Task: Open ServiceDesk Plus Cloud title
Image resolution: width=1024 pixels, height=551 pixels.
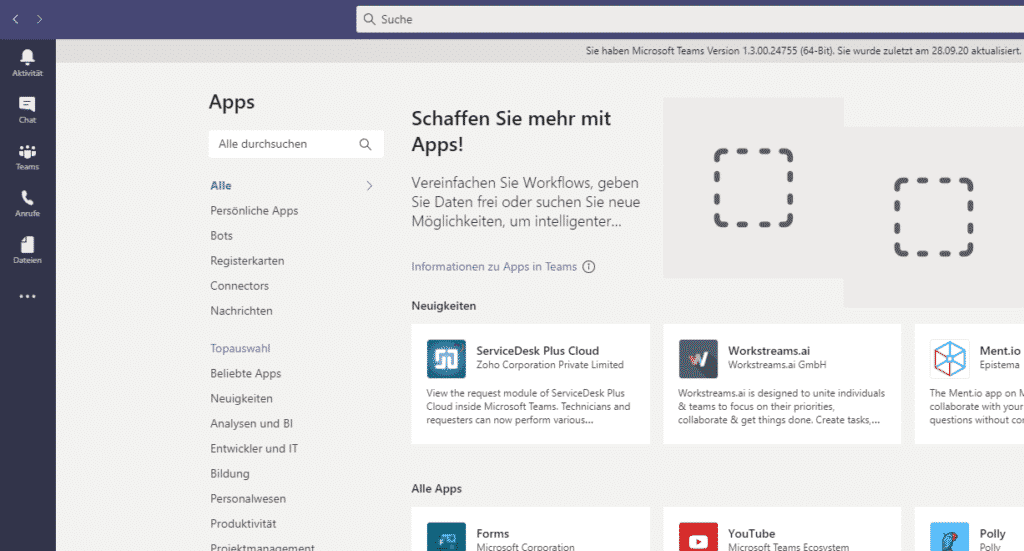Action: pos(537,351)
